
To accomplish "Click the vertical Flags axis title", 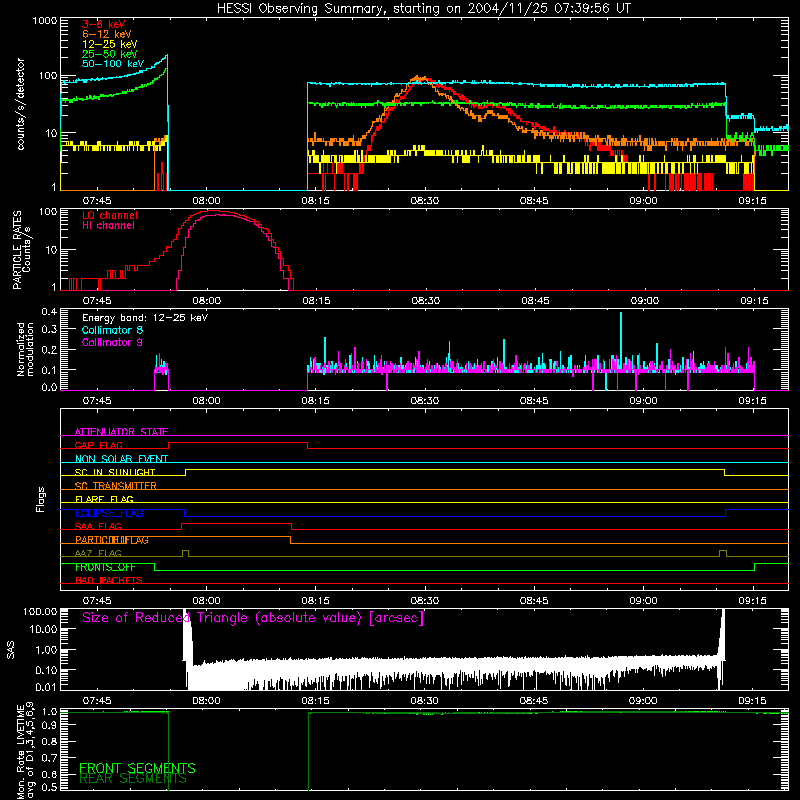I will click(x=40, y=499).
